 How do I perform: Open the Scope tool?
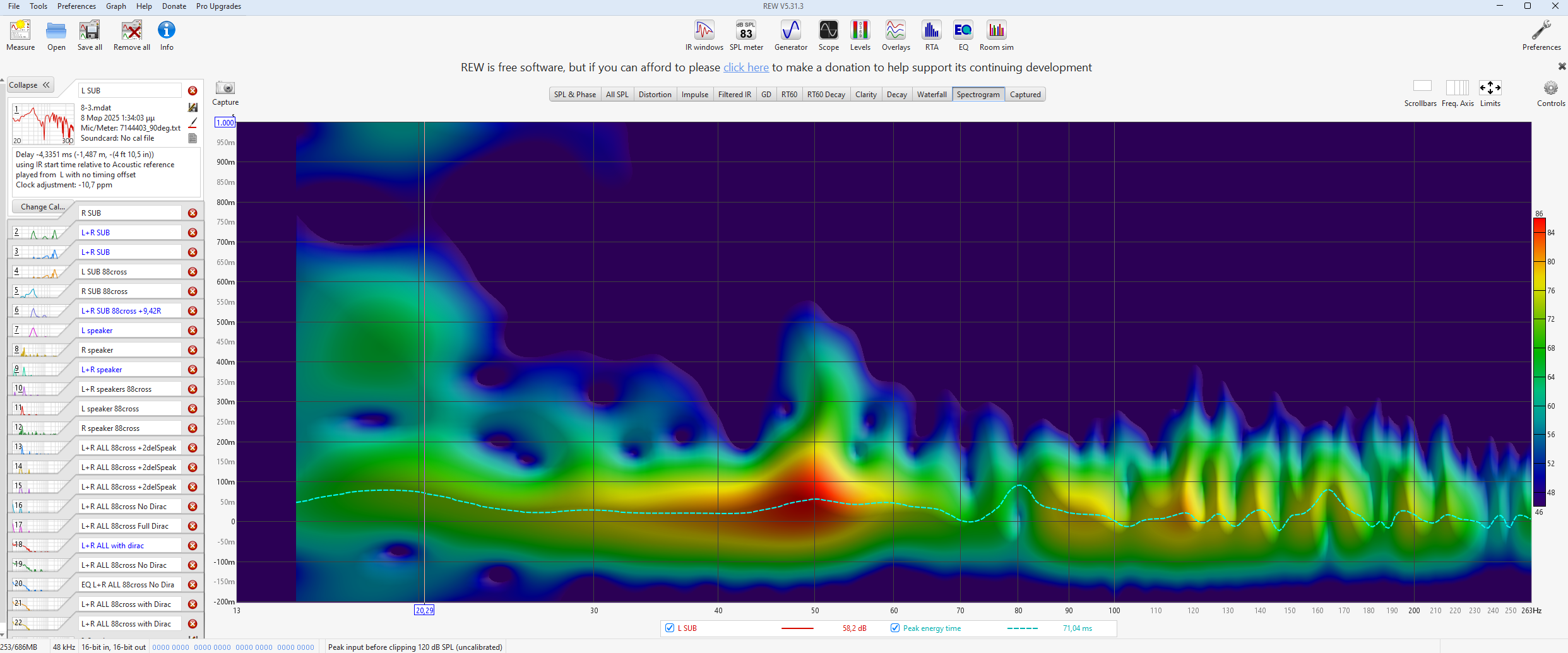[828, 35]
